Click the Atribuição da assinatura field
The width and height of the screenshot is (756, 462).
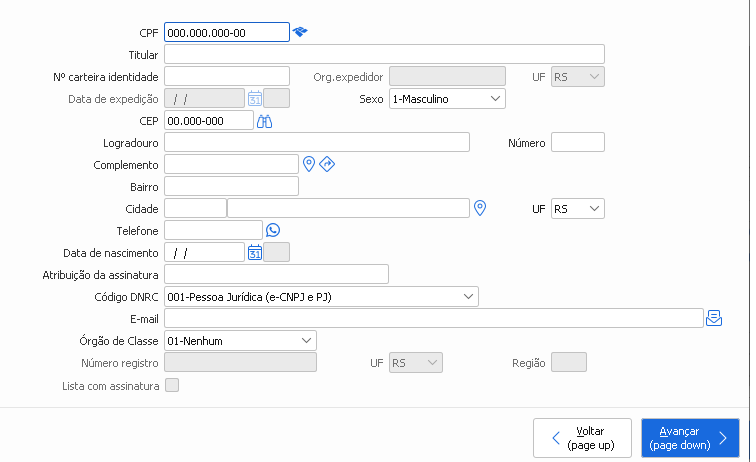point(276,274)
